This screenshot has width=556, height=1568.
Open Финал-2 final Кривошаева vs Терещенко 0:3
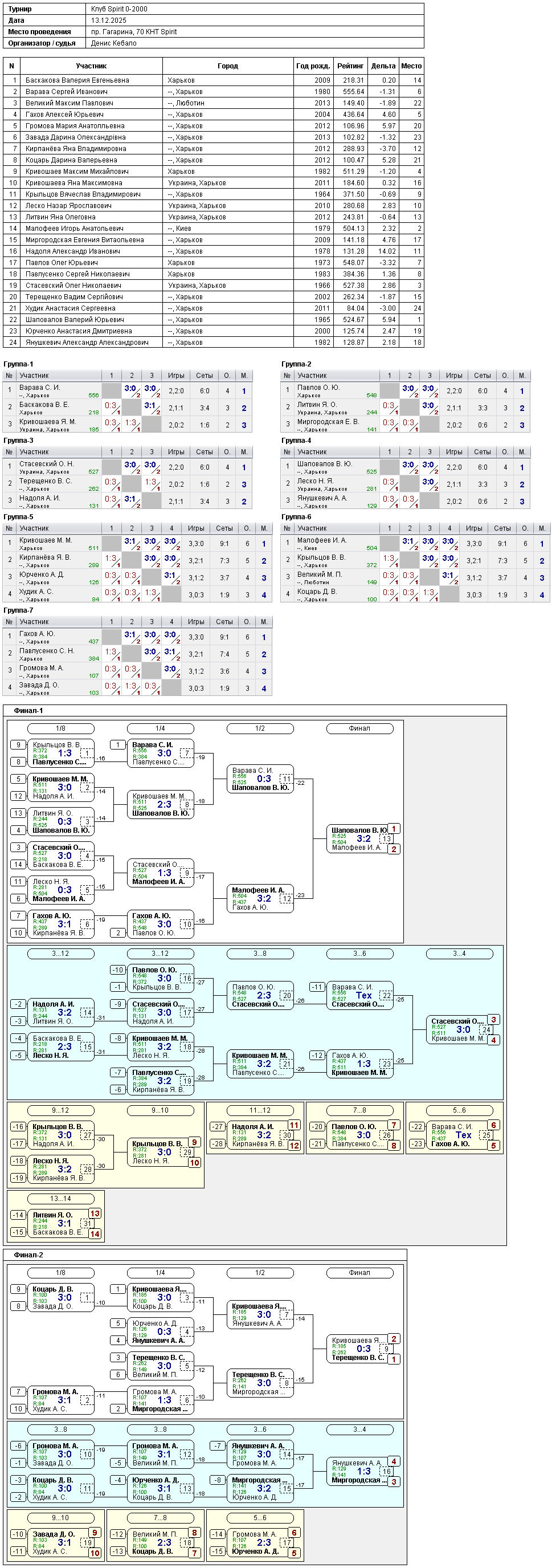point(360,1349)
